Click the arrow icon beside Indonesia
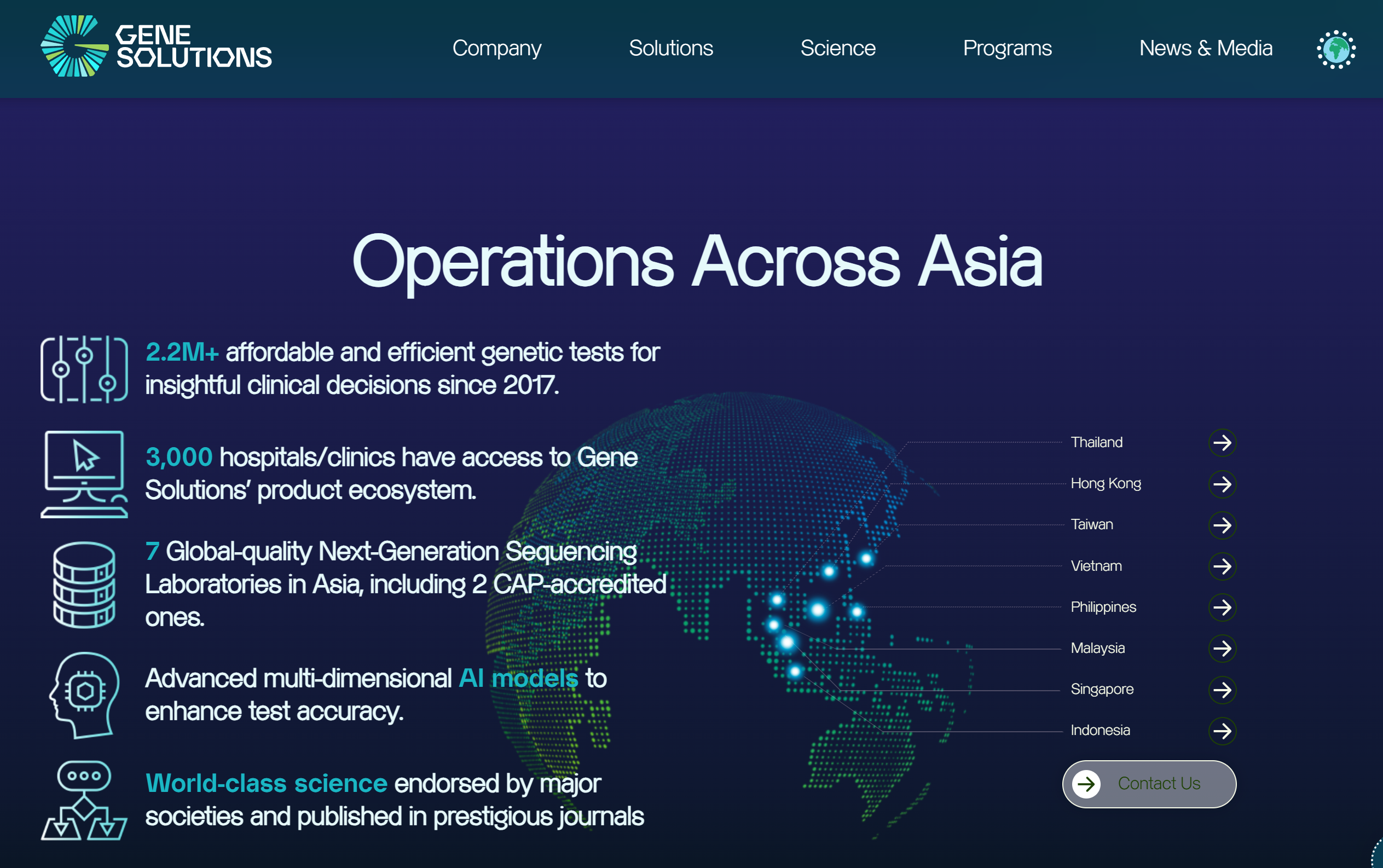Viewport: 1383px width, 868px height. tap(1222, 731)
